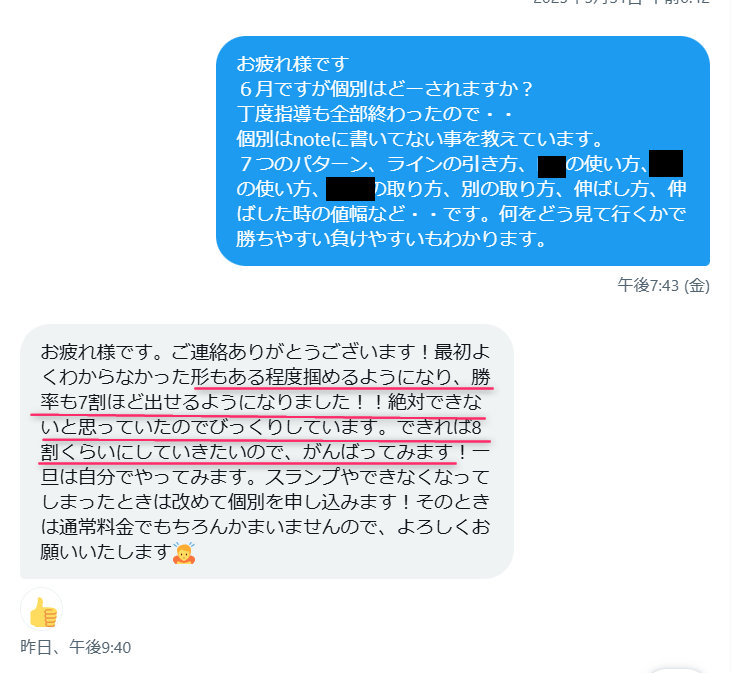Click the partially visible round button at bottom-right corner
Screen dimensions: 731x673
coord(676,670)
